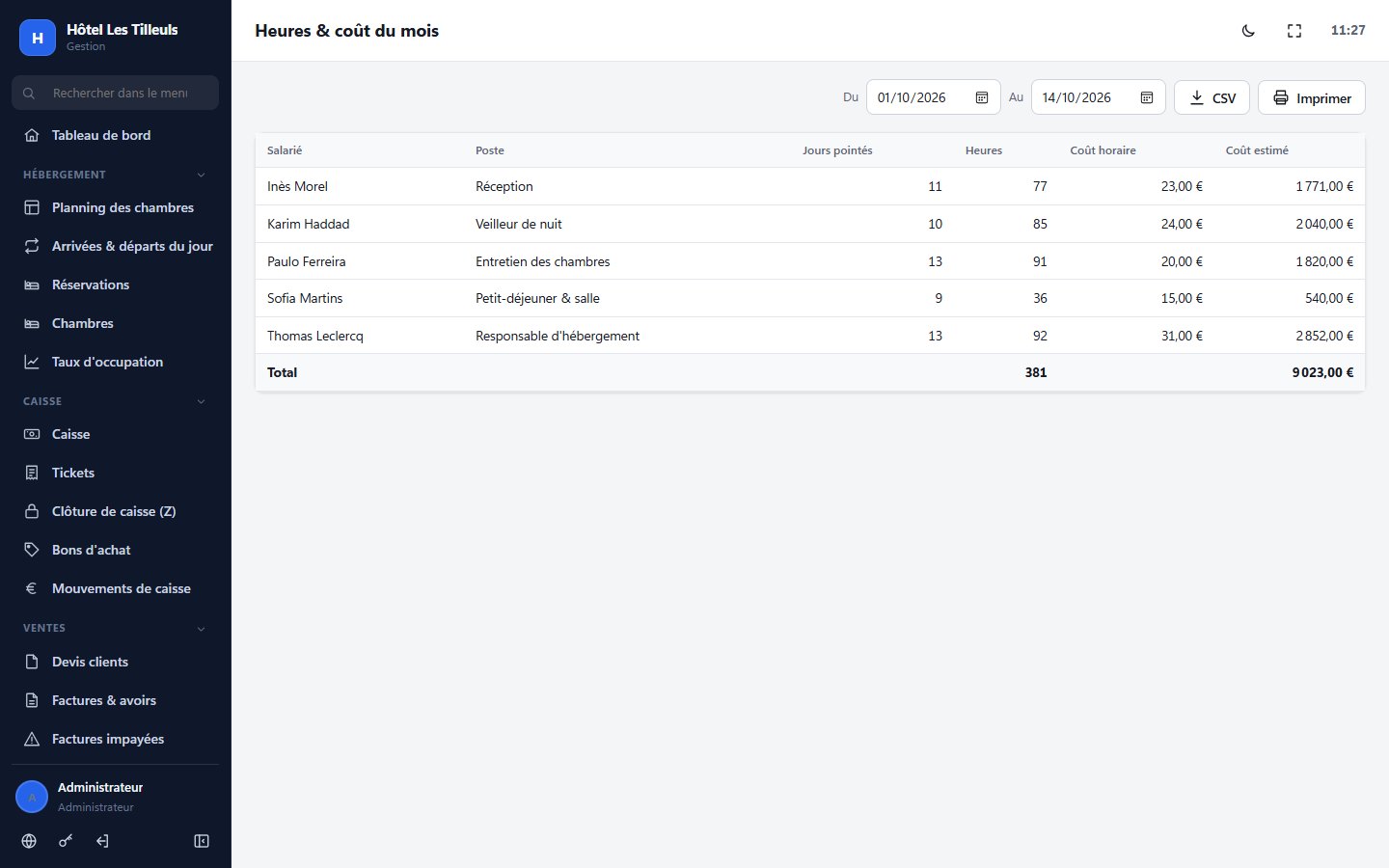
Task: Click the language globe icon in the sidebar footer
Action: [x=29, y=841]
